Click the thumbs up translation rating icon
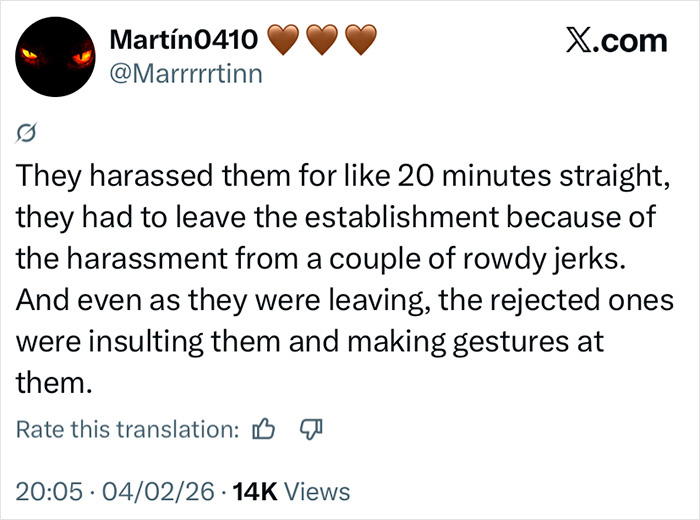Screen dimensions: 700x520 tap(264, 430)
